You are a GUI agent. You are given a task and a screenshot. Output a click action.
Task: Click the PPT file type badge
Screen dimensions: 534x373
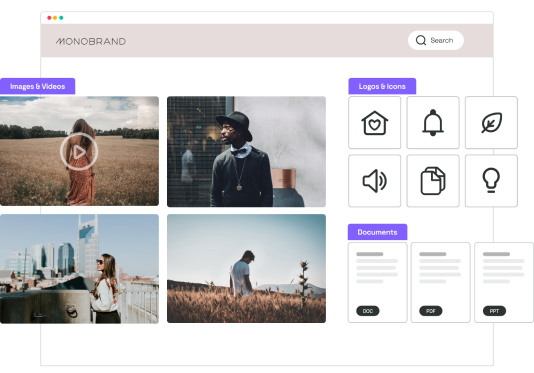pyautogui.click(x=494, y=311)
